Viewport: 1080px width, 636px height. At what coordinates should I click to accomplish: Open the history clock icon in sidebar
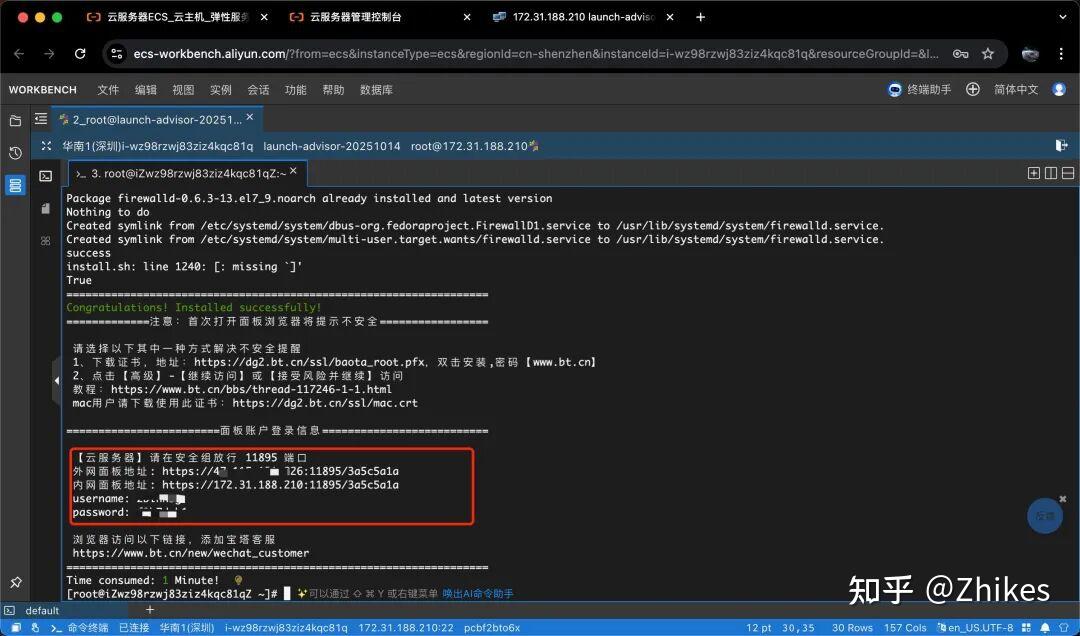click(15, 153)
